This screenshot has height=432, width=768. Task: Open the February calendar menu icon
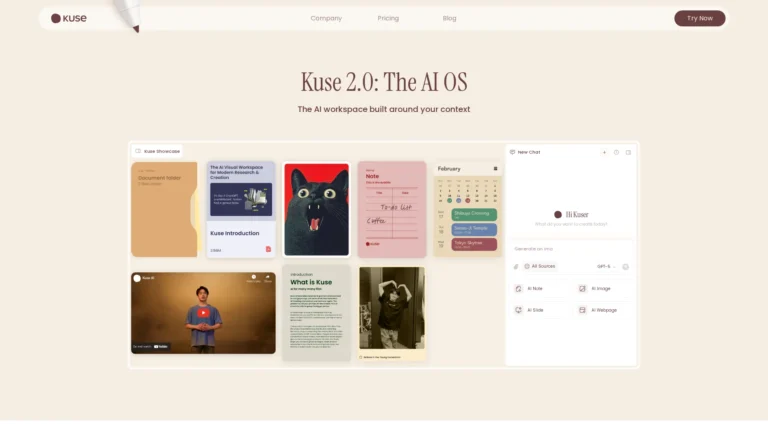(495, 168)
